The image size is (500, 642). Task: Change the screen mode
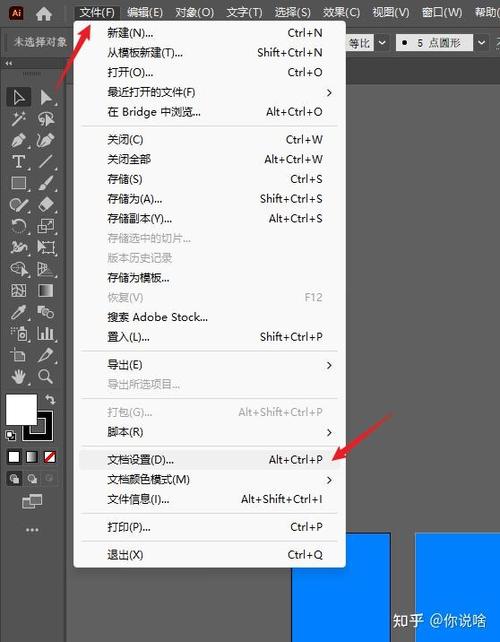[x=32, y=501]
